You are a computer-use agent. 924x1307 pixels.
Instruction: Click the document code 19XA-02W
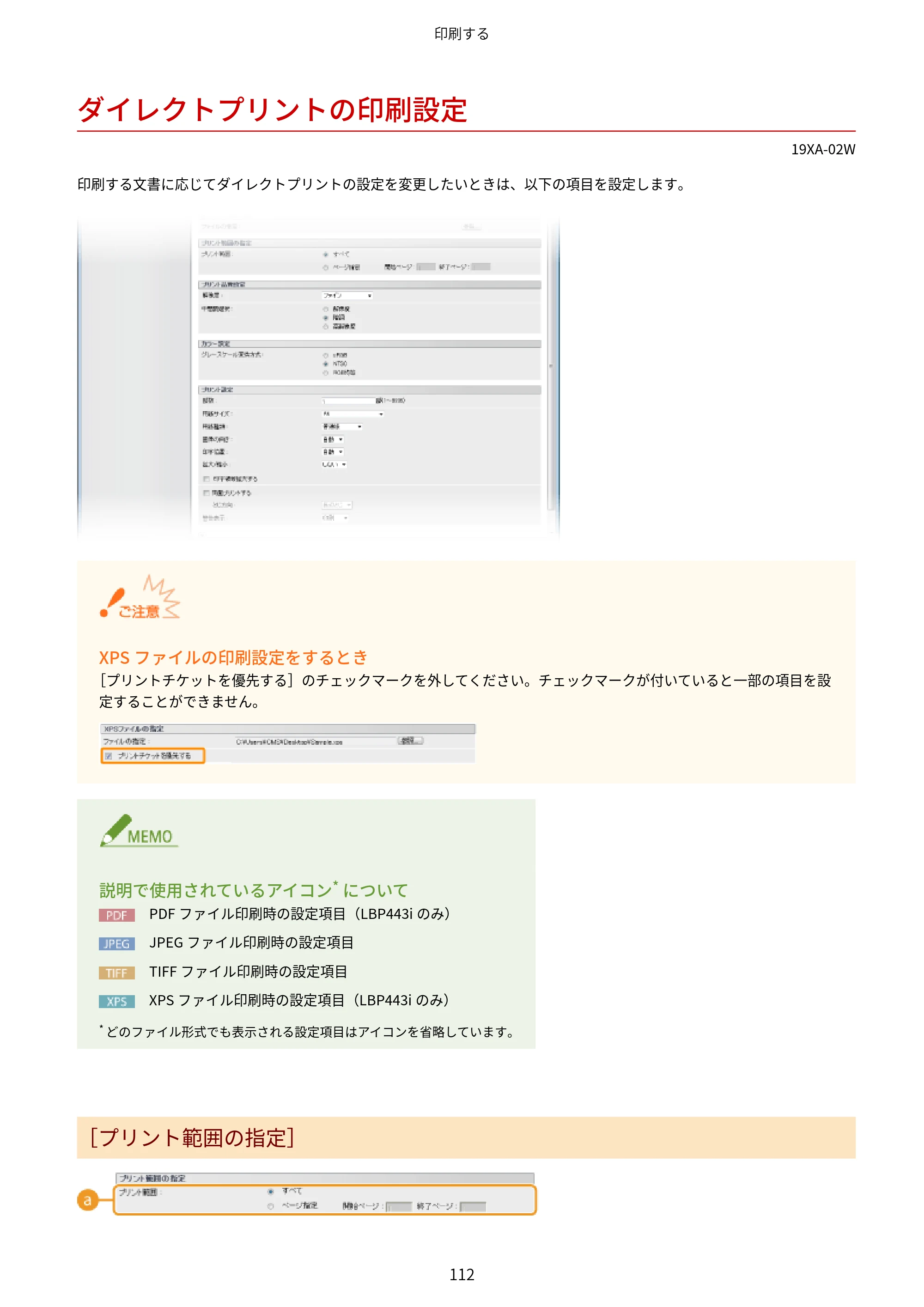click(823, 149)
